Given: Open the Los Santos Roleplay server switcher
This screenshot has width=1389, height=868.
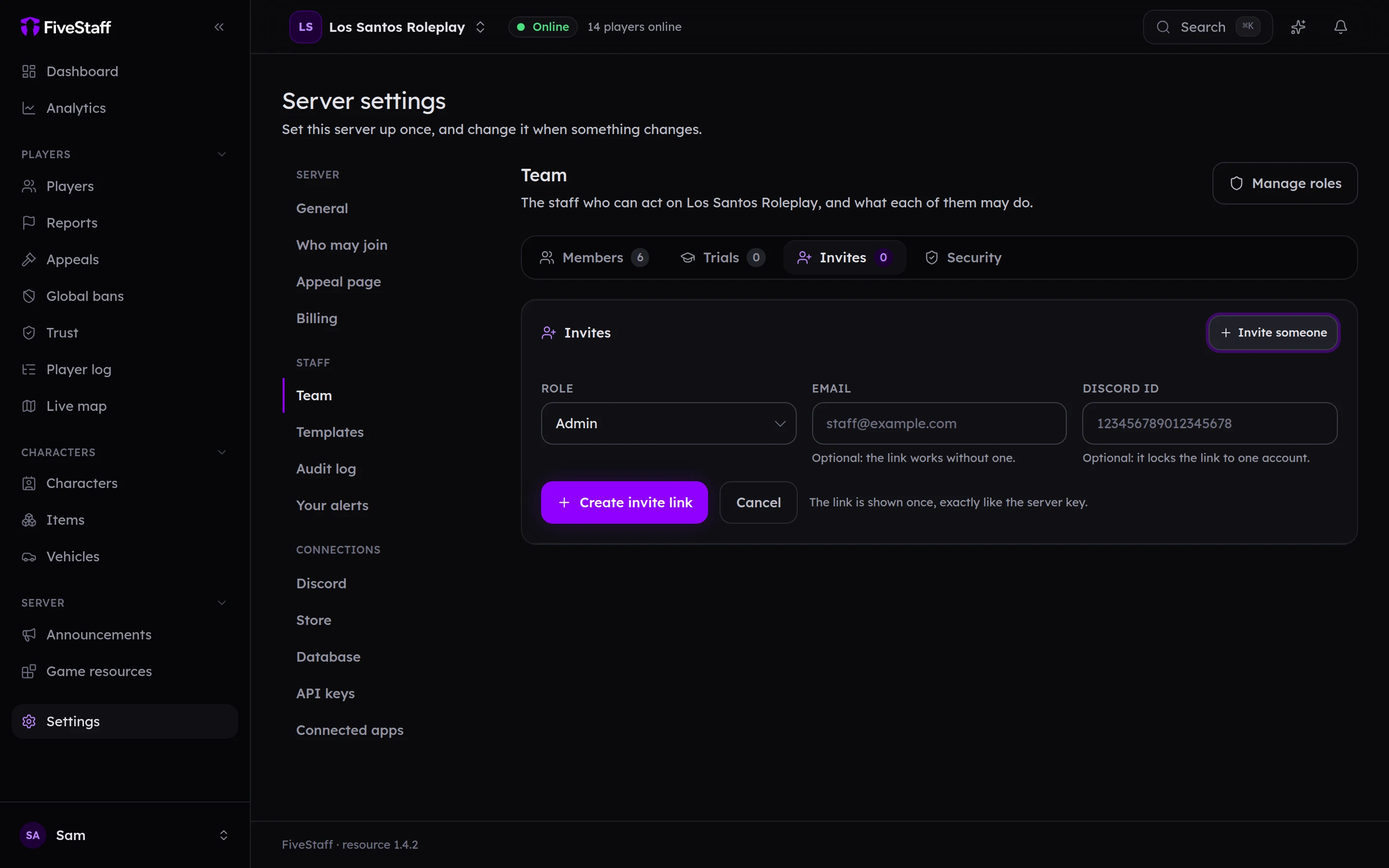Looking at the screenshot, I should click(x=389, y=27).
